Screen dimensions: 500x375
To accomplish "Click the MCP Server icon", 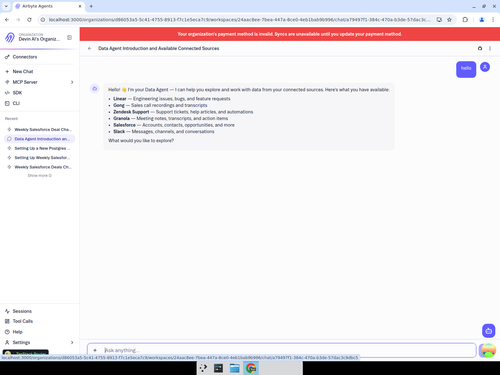I will click(7, 82).
